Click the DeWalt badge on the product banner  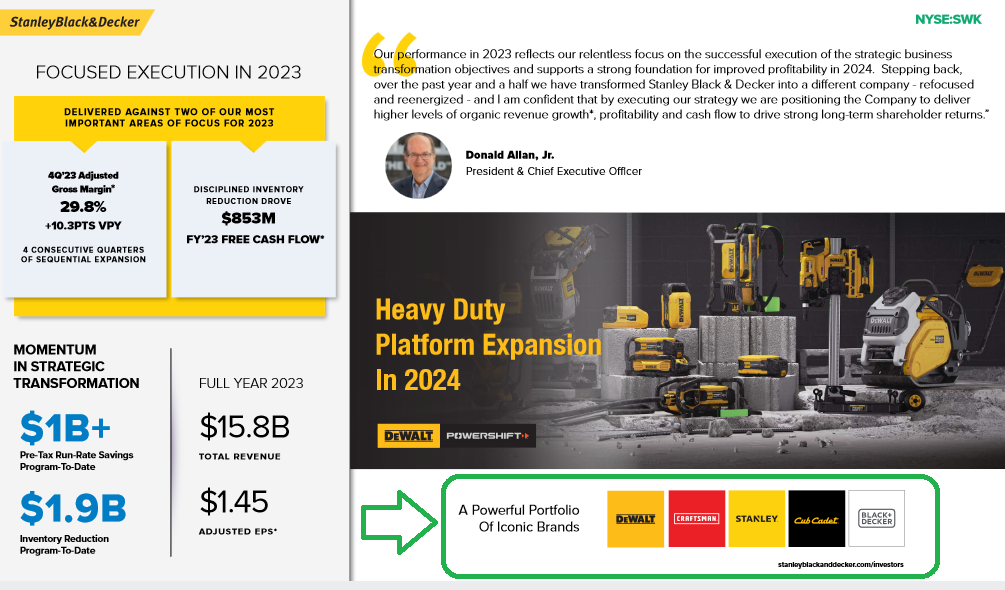coord(408,436)
